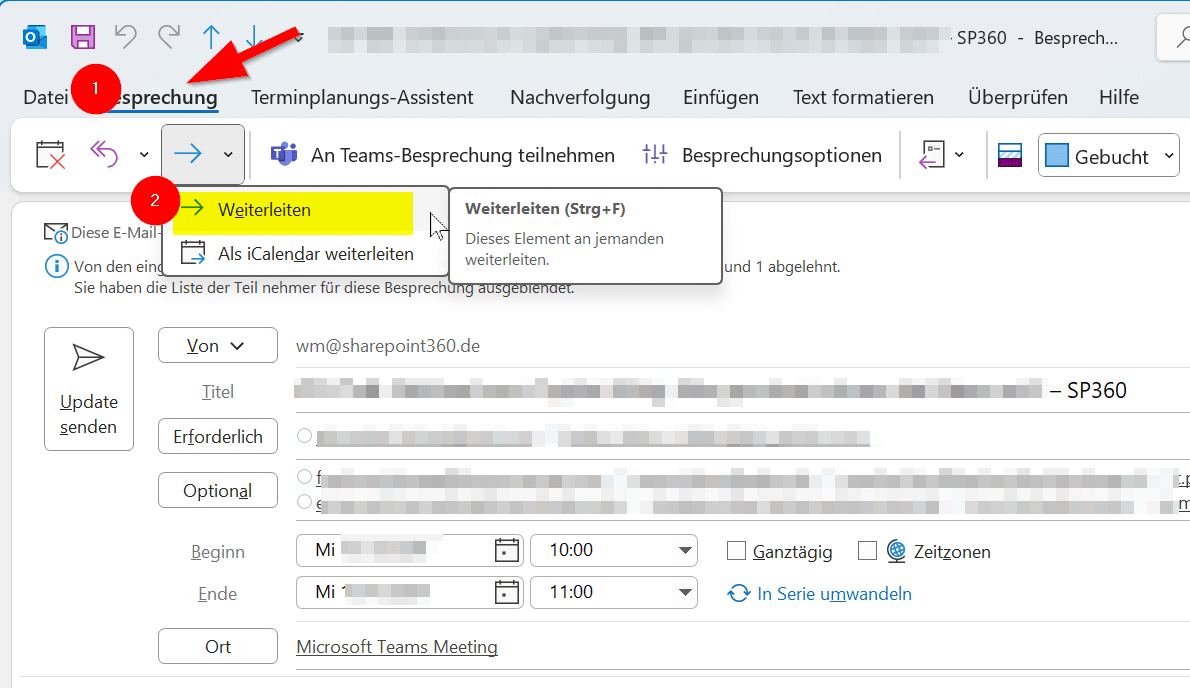Expand the Gebucht status dropdown

click(x=1169, y=156)
